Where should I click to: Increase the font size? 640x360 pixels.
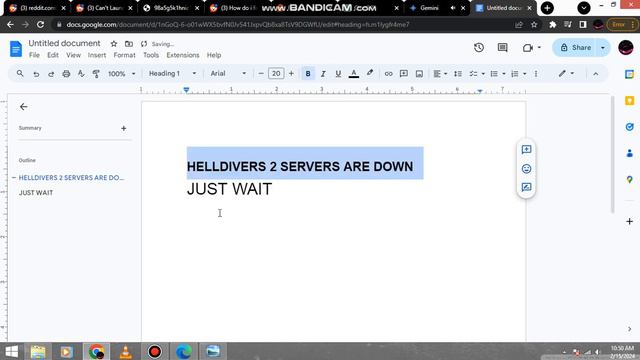291,73
